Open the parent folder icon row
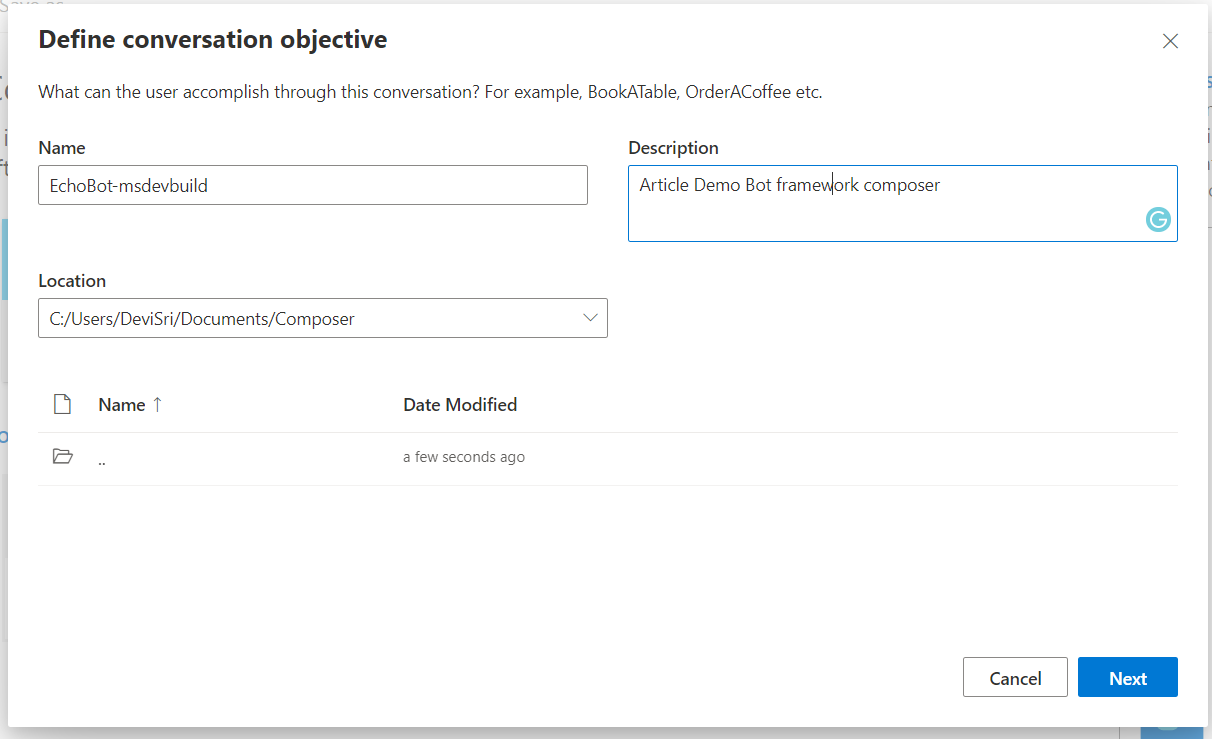Viewport: 1212px width, 739px height. pos(62,457)
